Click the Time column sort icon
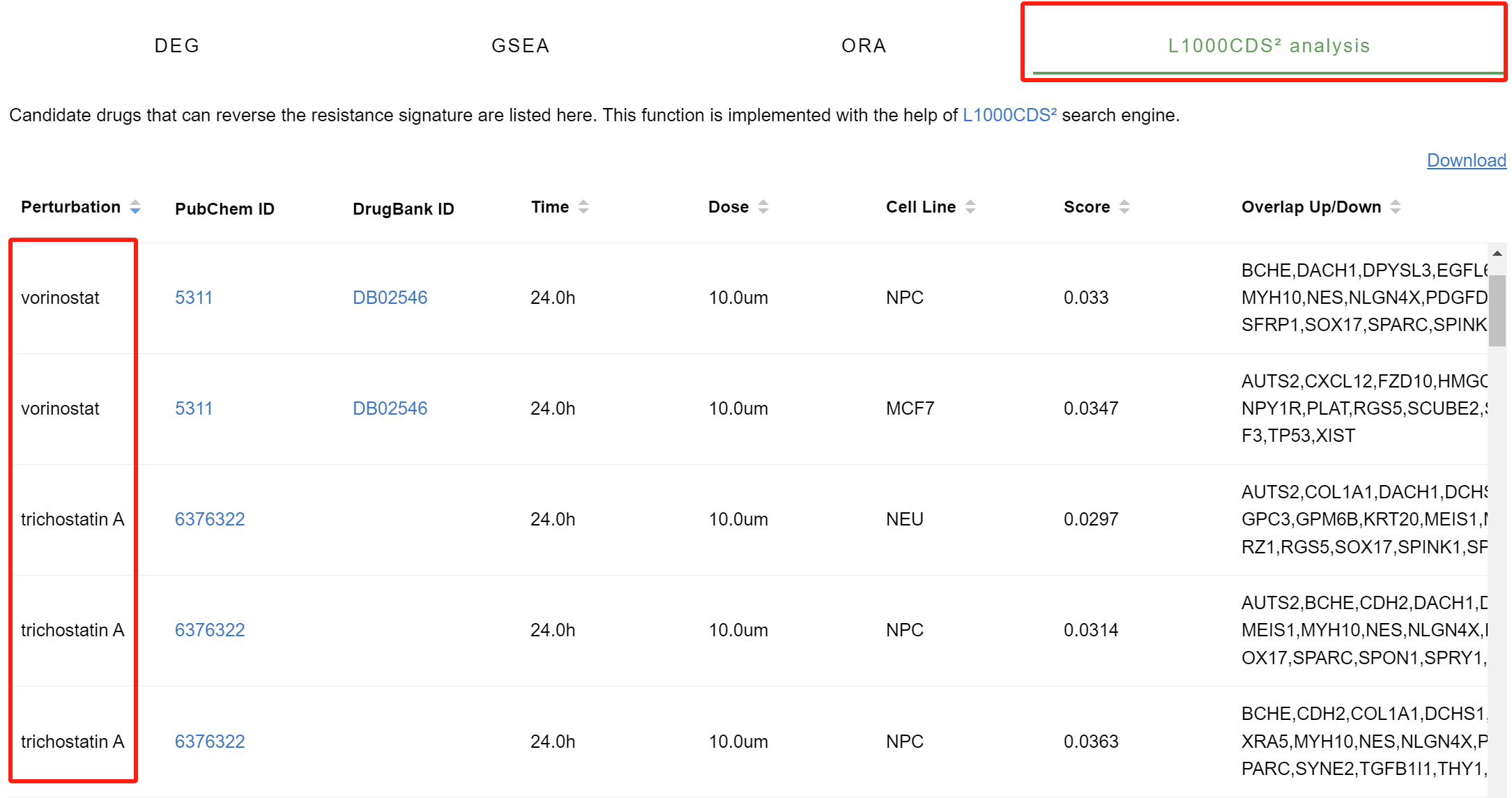Screen dimensions: 1512x798 tap(583, 207)
